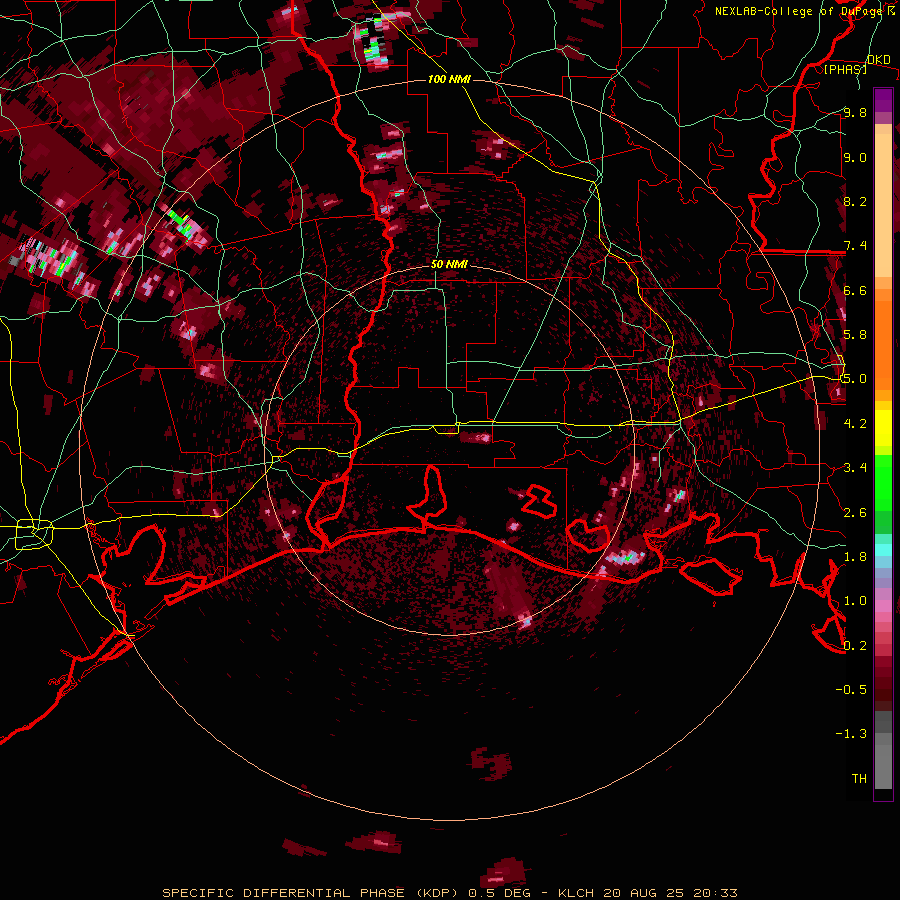Click the KLCH radar site identifier
Screen dimensions: 900x900
click(x=577, y=893)
